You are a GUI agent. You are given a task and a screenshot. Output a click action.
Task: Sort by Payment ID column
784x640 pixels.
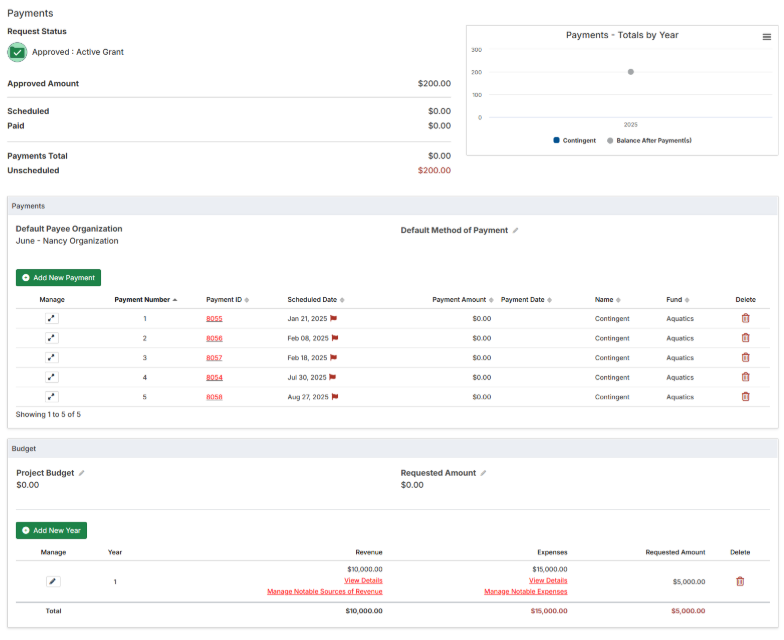(x=228, y=300)
